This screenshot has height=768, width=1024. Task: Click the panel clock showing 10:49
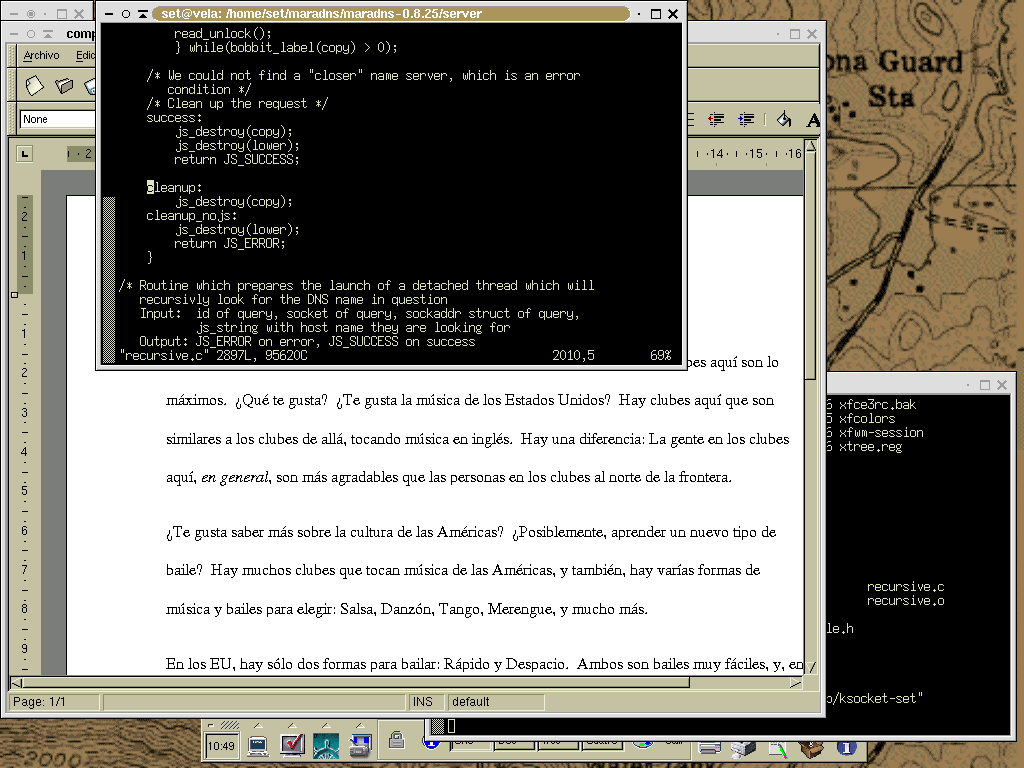(x=221, y=746)
